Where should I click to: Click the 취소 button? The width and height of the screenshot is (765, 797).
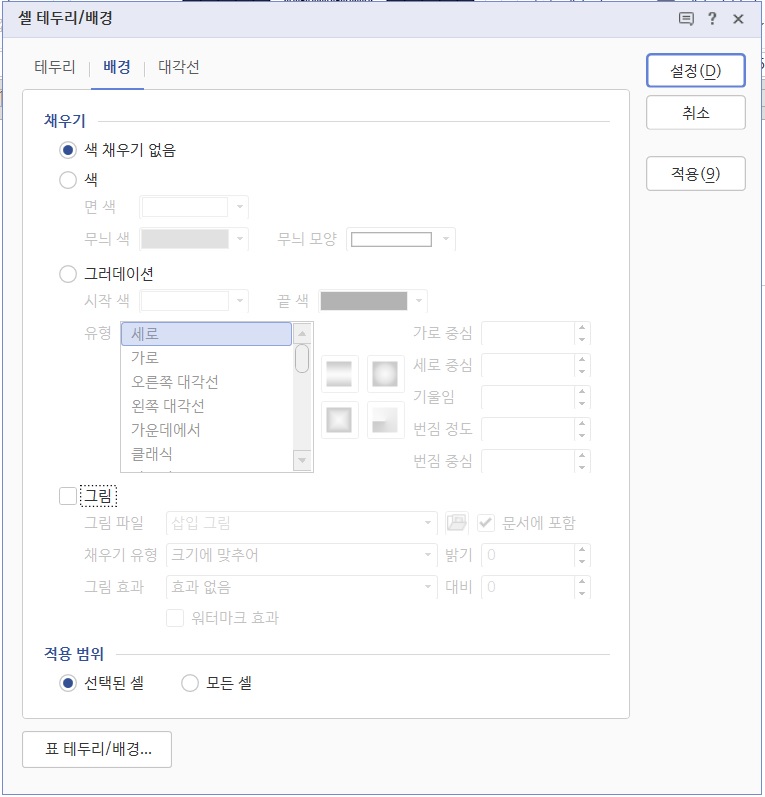pos(695,113)
